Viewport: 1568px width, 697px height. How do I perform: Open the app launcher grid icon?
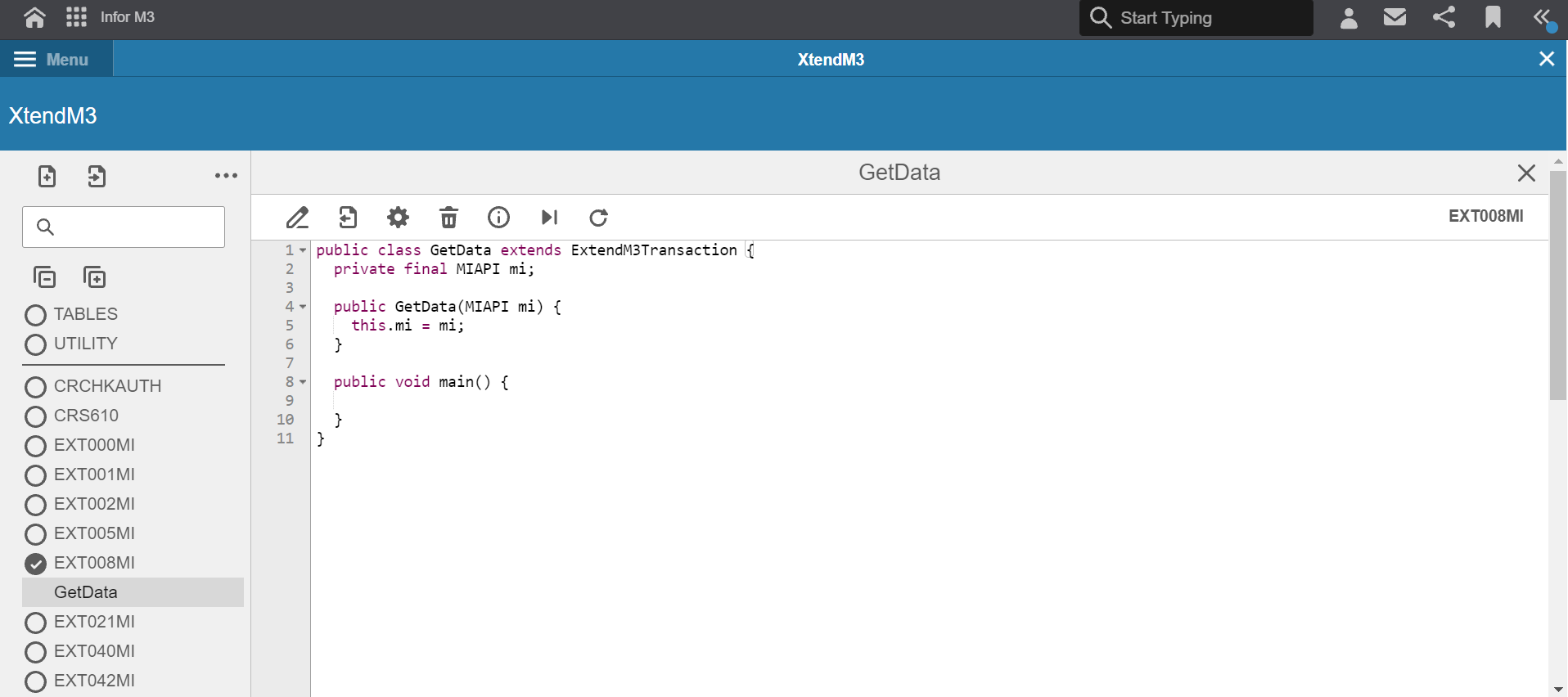coord(76,17)
